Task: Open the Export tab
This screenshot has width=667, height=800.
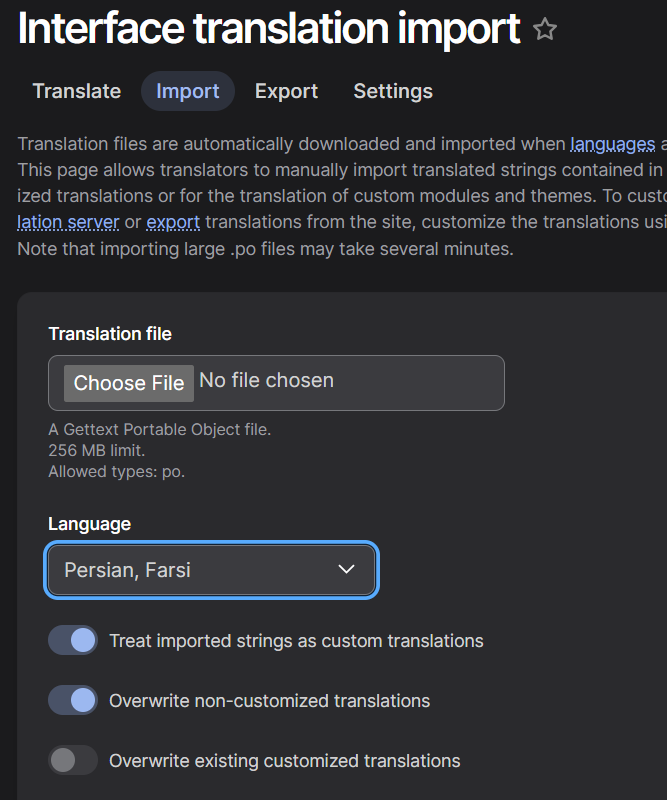Action: [x=286, y=91]
